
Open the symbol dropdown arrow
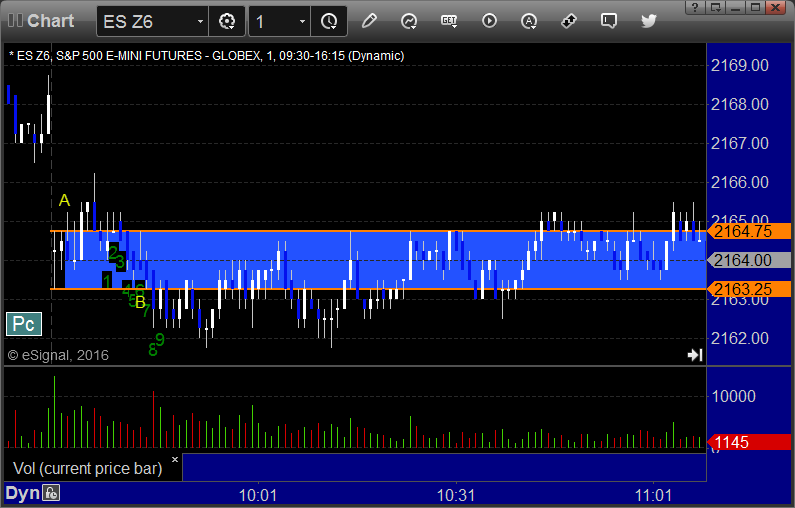coord(201,21)
